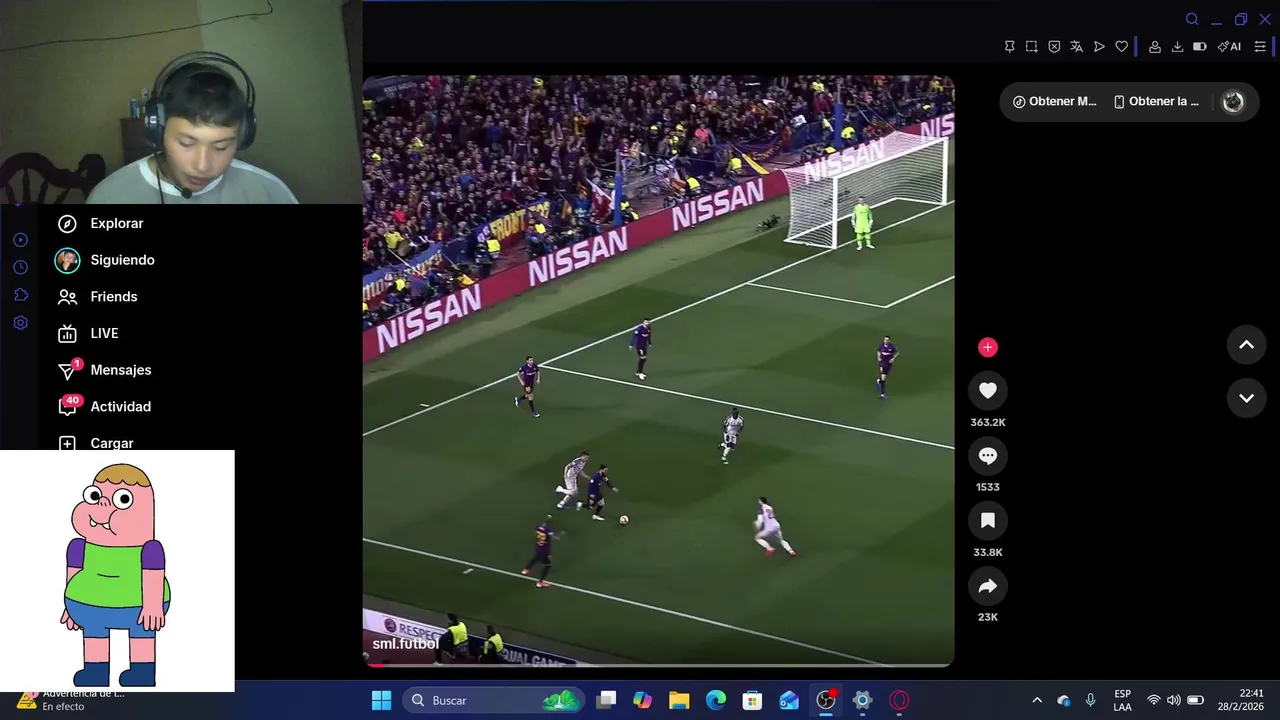
Task: Click the football video to pause it
Action: pyautogui.click(x=658, y=370)
